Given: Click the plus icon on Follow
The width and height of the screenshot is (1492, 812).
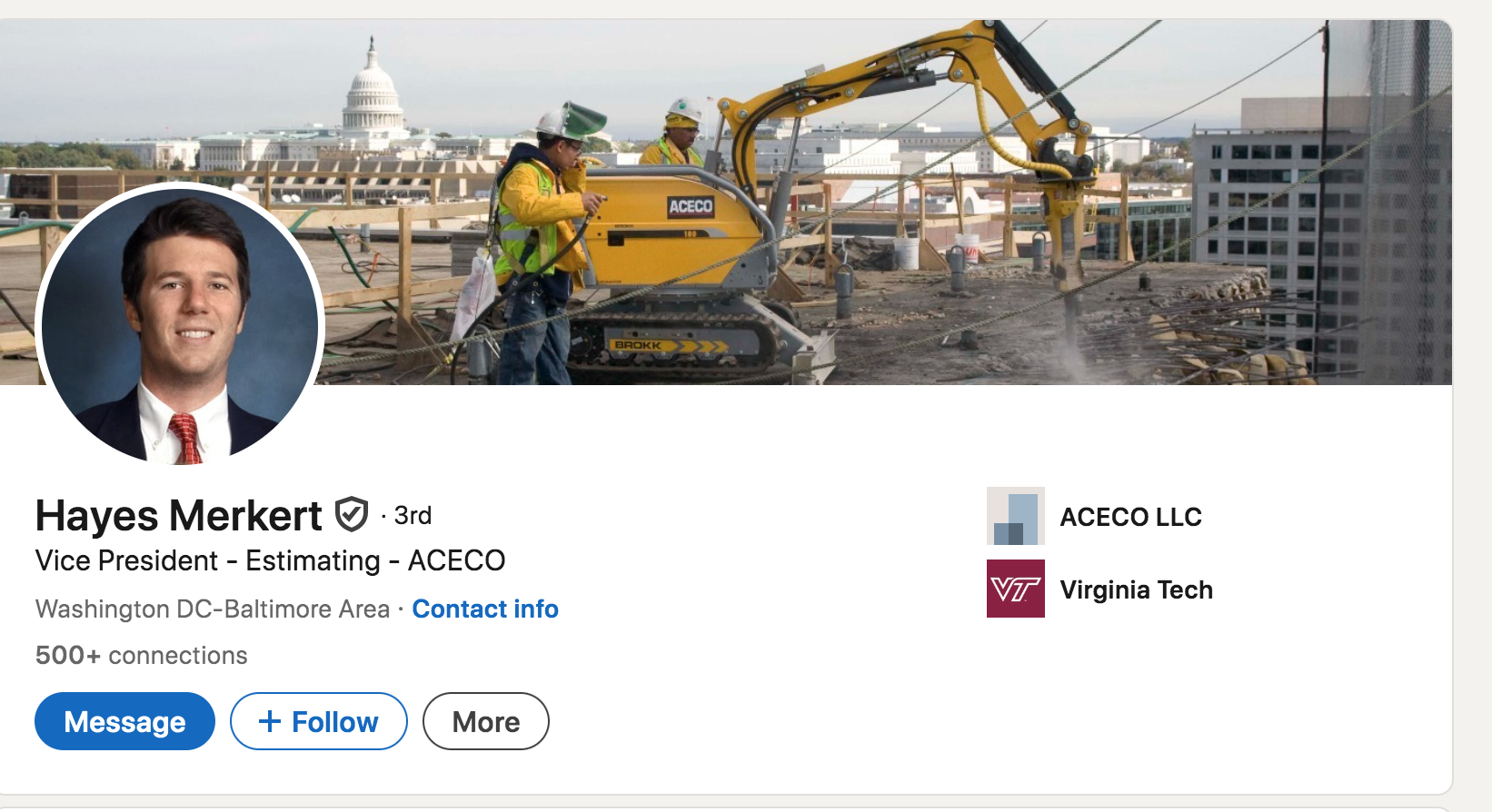Looking at the screenshot, I should point(270,721).
